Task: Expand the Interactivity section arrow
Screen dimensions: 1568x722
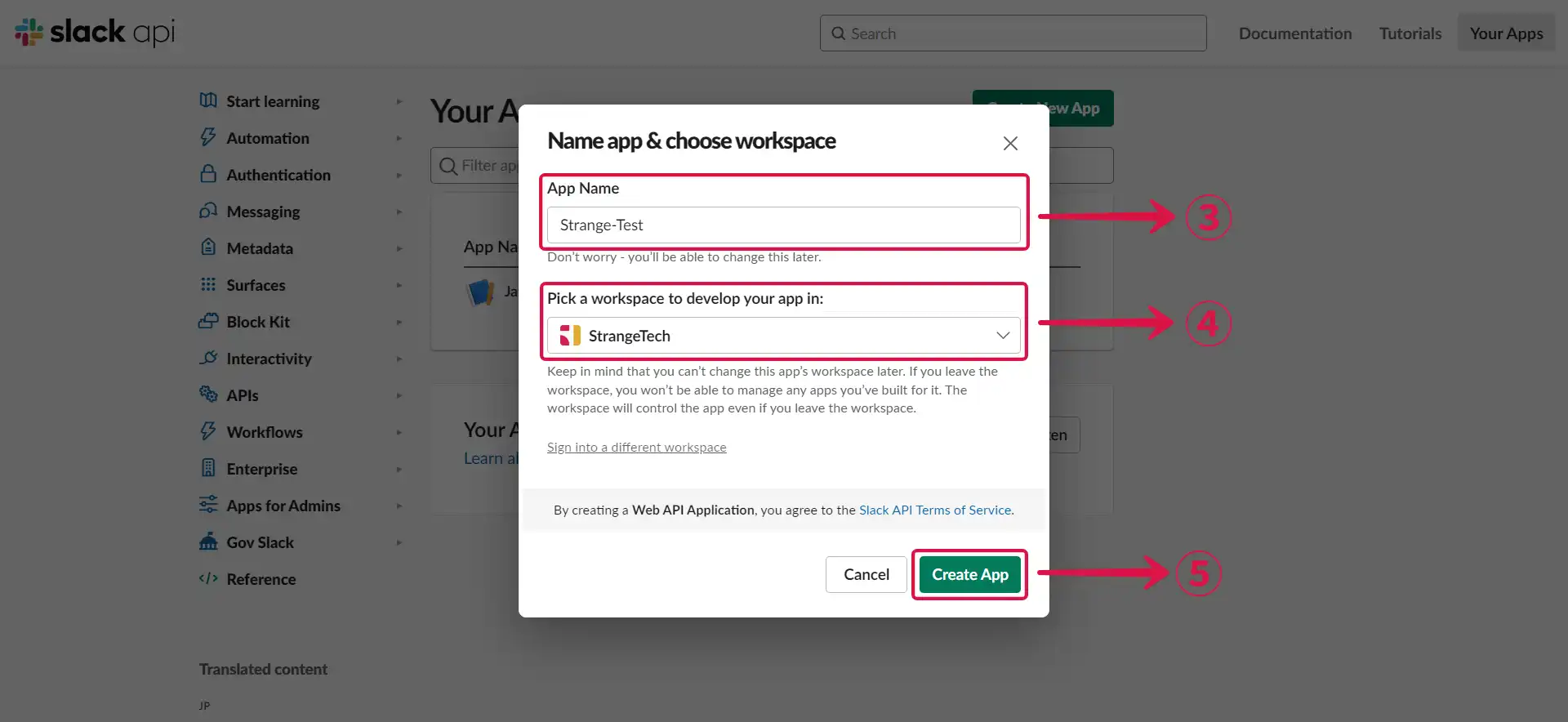Action: coord(399,359)
